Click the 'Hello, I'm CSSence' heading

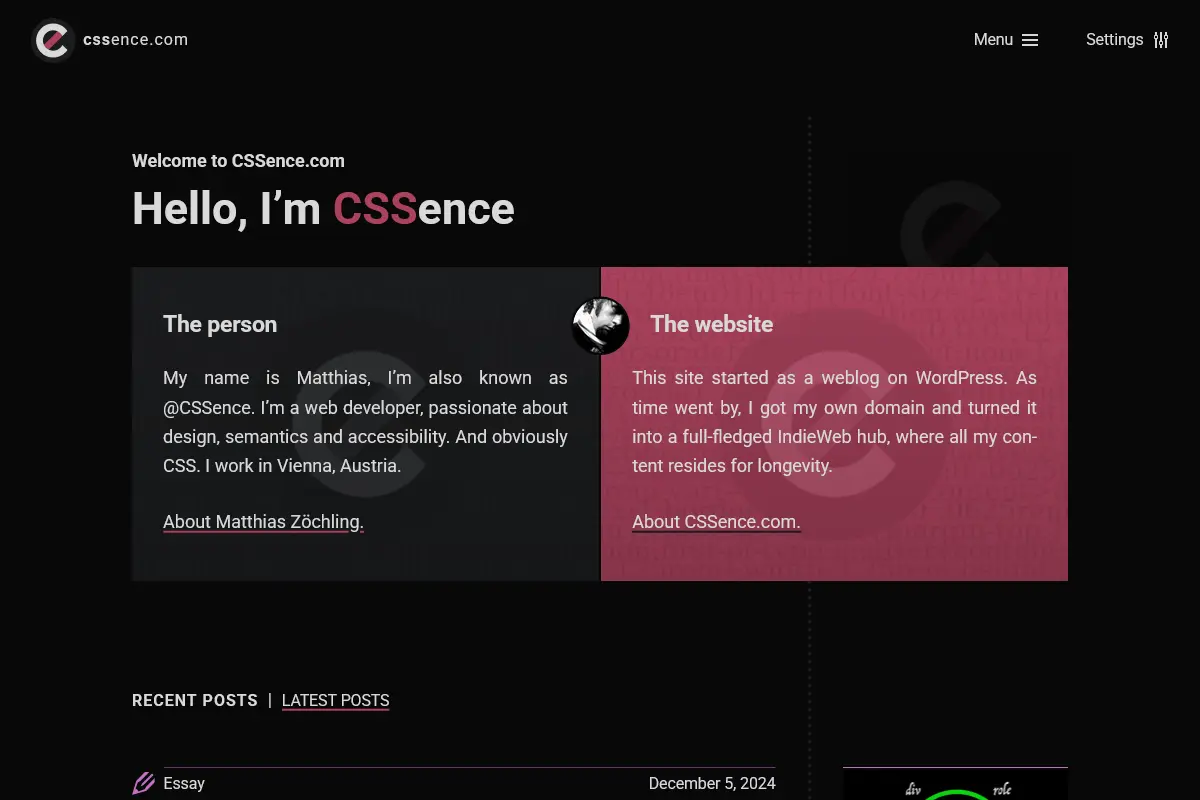tap(323, 209)
